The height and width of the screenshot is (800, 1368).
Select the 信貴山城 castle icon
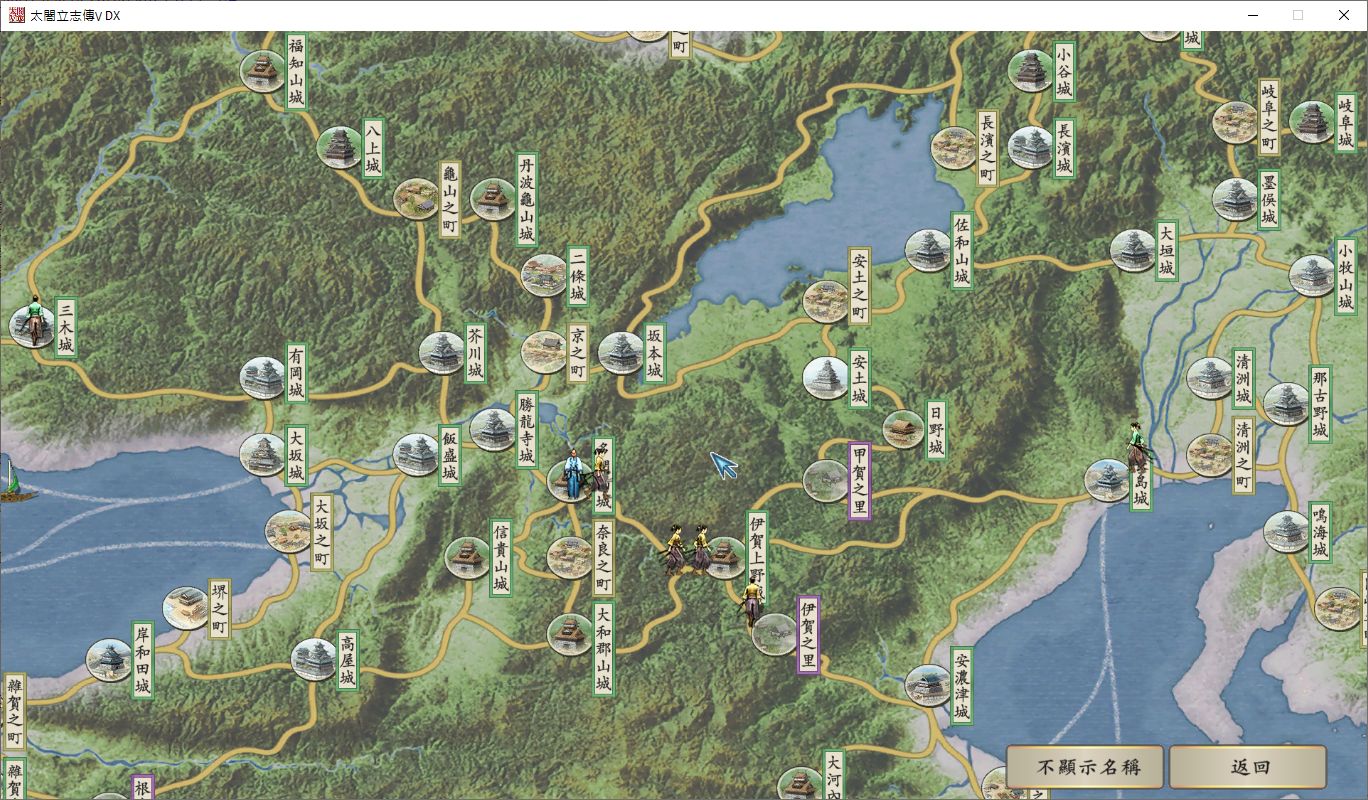[x=467, y=558]
